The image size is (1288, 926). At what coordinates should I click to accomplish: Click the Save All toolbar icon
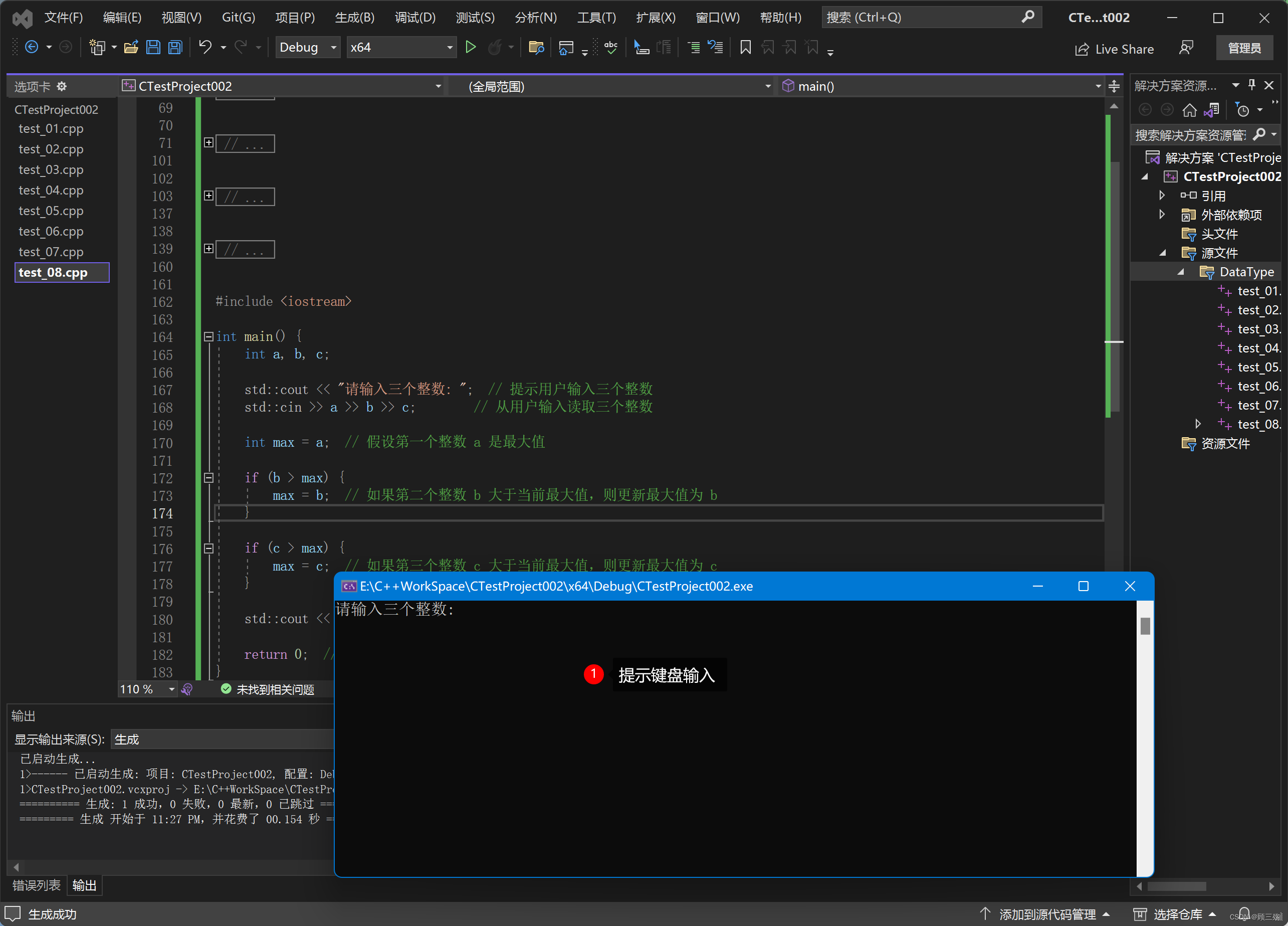tap(175, 47)
